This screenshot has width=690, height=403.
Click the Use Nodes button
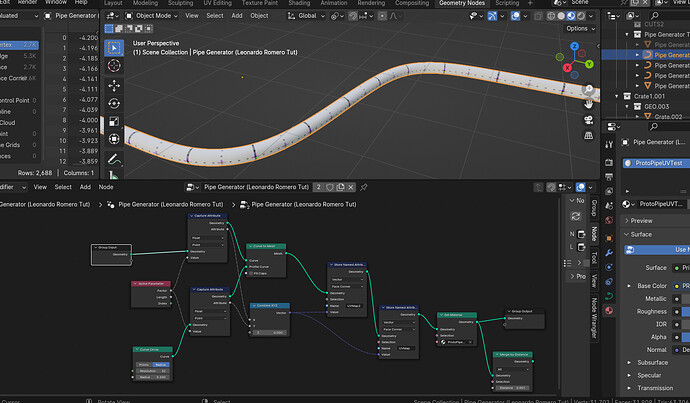(x=657, y=249)
